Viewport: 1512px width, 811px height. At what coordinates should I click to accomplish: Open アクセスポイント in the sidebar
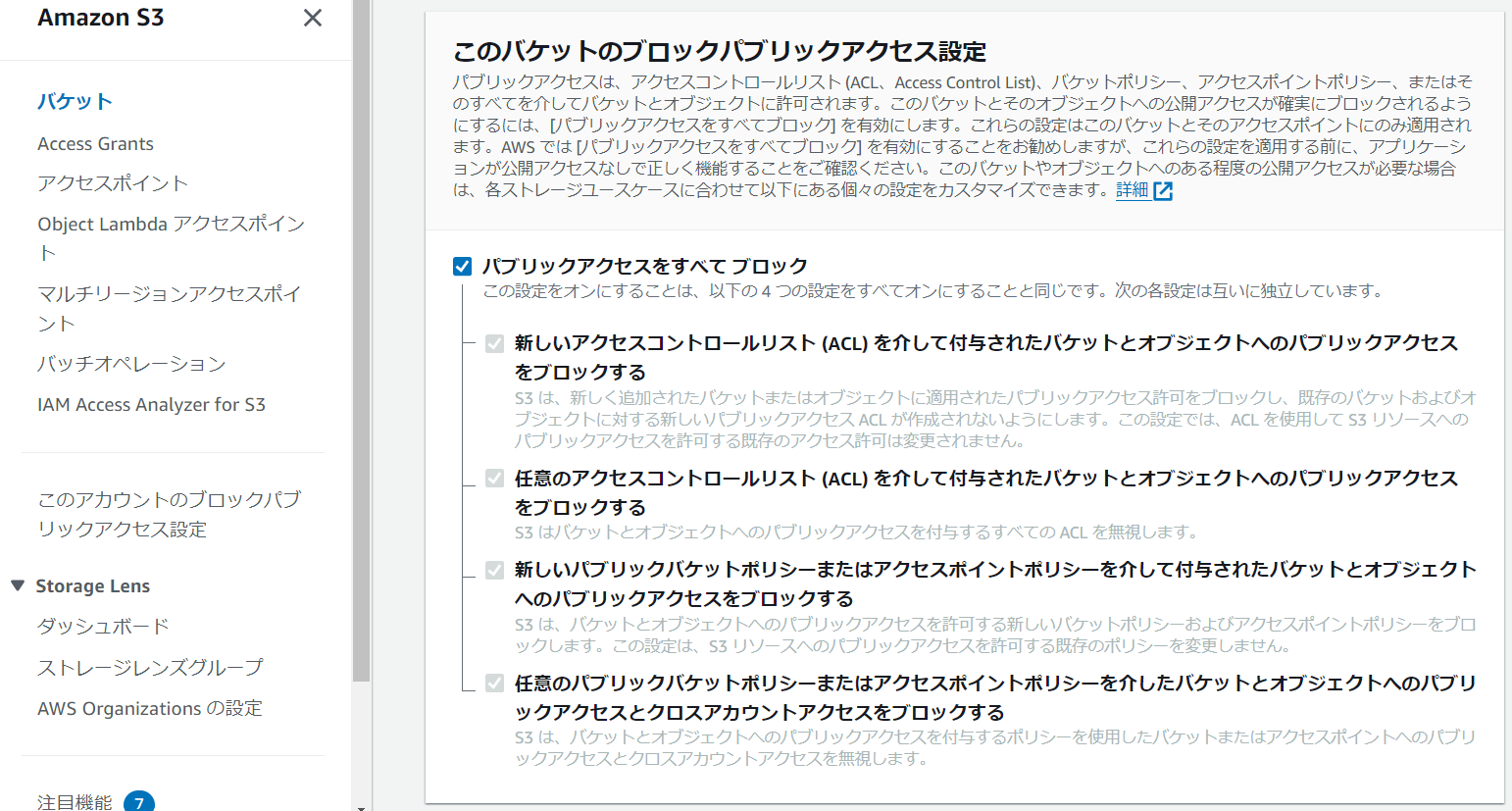point(113,183)
